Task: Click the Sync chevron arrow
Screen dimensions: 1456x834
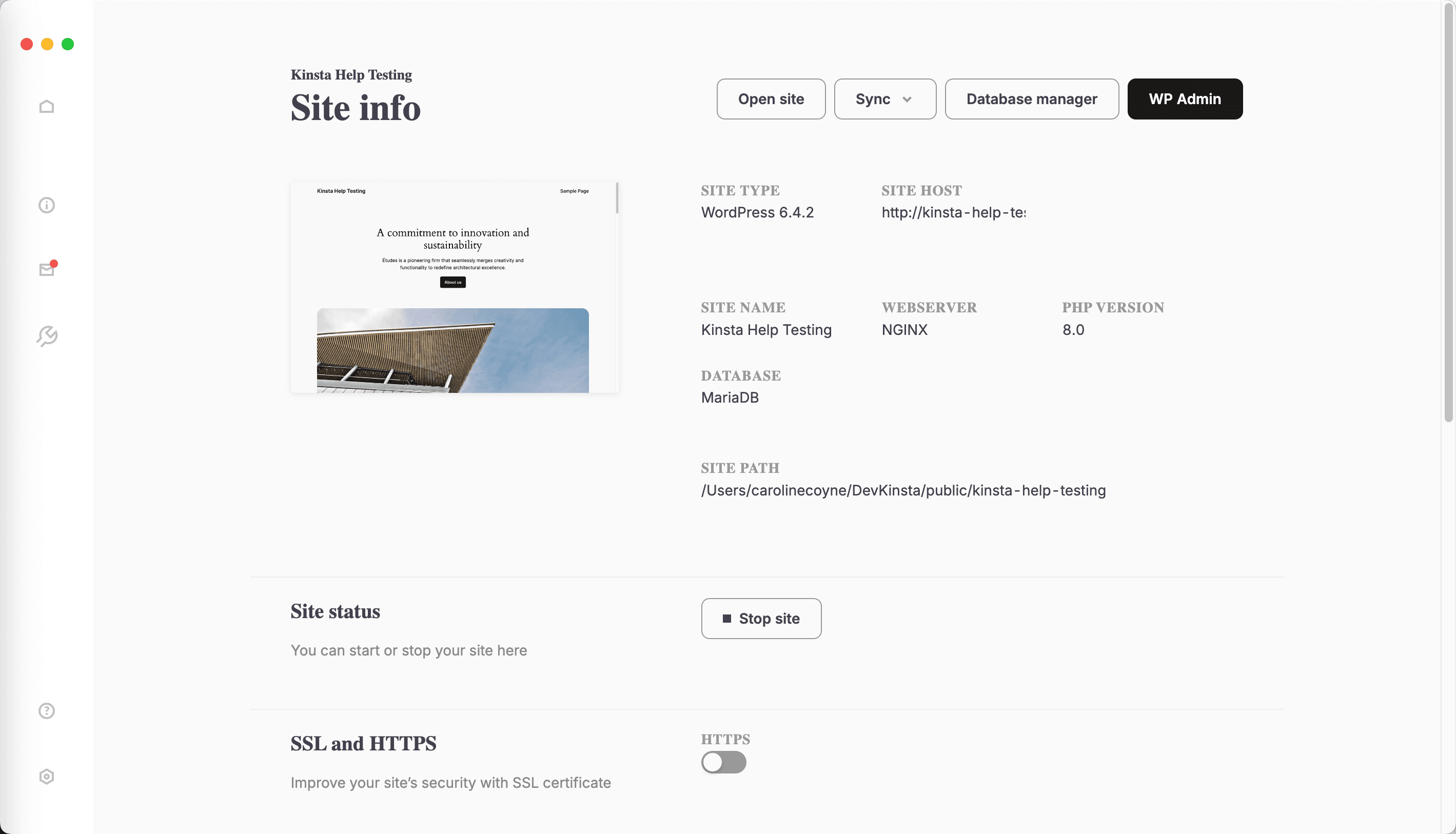Action: click(x=907, y=99)
